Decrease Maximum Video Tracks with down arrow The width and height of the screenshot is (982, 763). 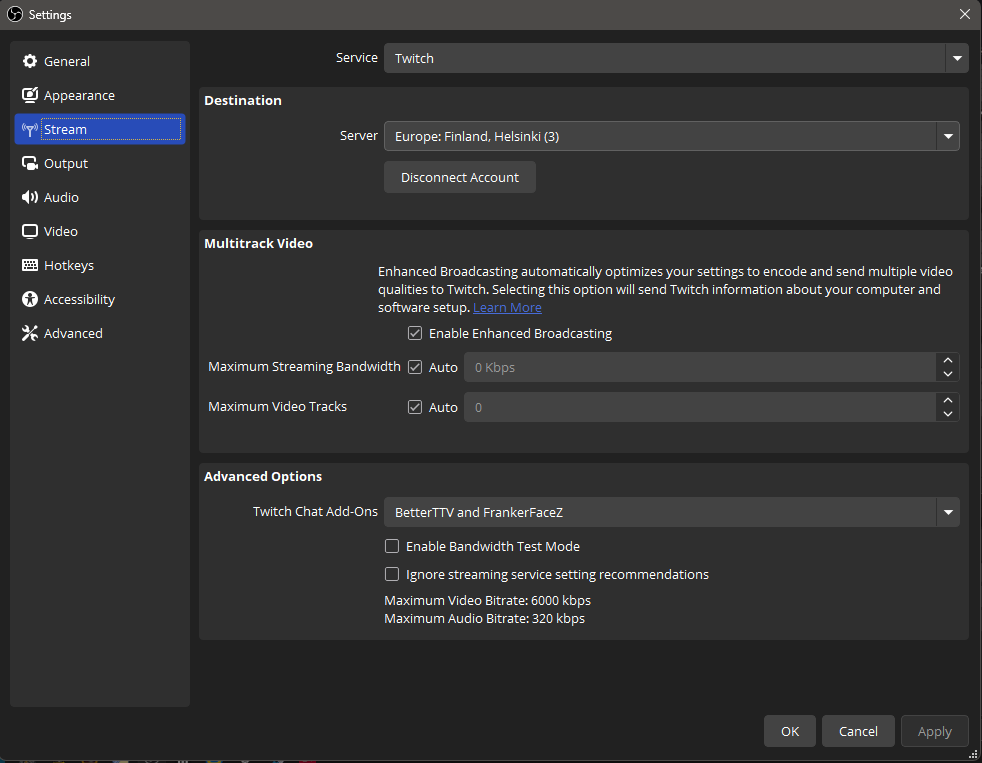(948, 414)
